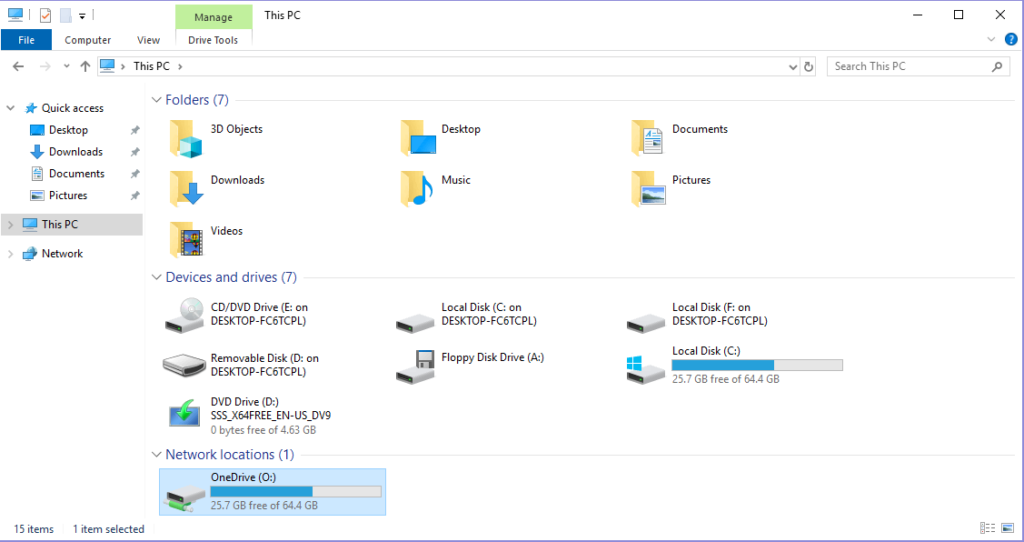The height and width of the screenshot is (542, 1024).
Task: Expand the Network tree node
Action: pyautogui.click(x=10, y=254)
